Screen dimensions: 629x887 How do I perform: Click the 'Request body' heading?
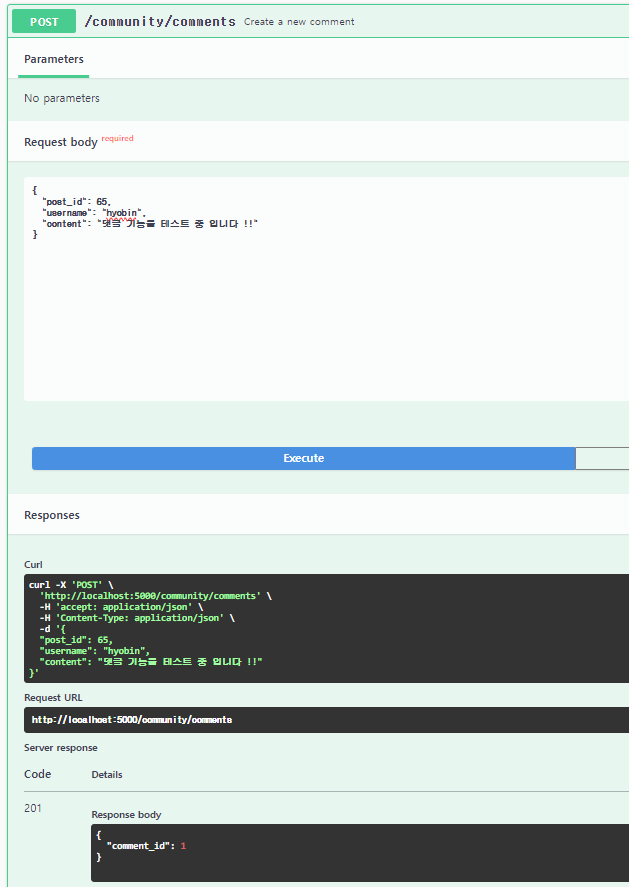61,142
